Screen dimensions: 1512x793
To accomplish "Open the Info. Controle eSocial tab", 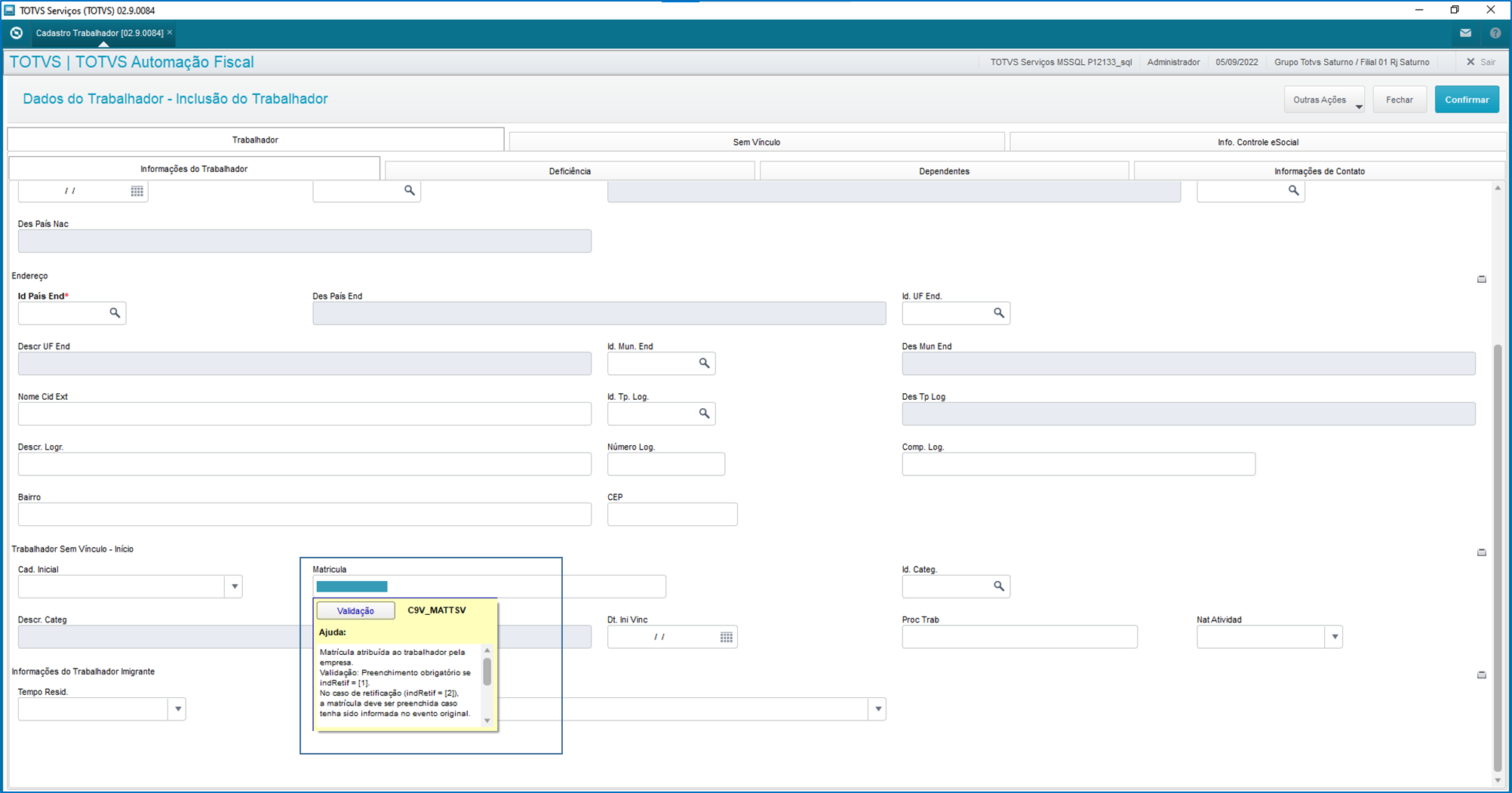I will (1258, 142).
